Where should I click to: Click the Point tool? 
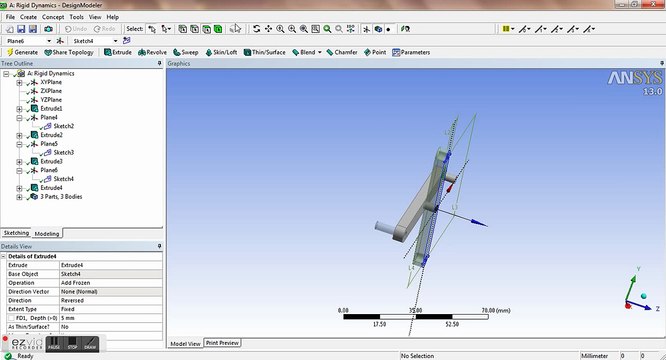click(x=375, y=52)
